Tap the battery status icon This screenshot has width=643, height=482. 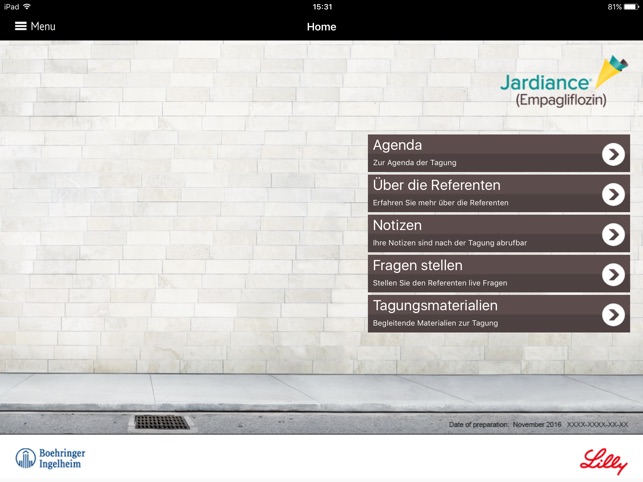click(631, 7)
